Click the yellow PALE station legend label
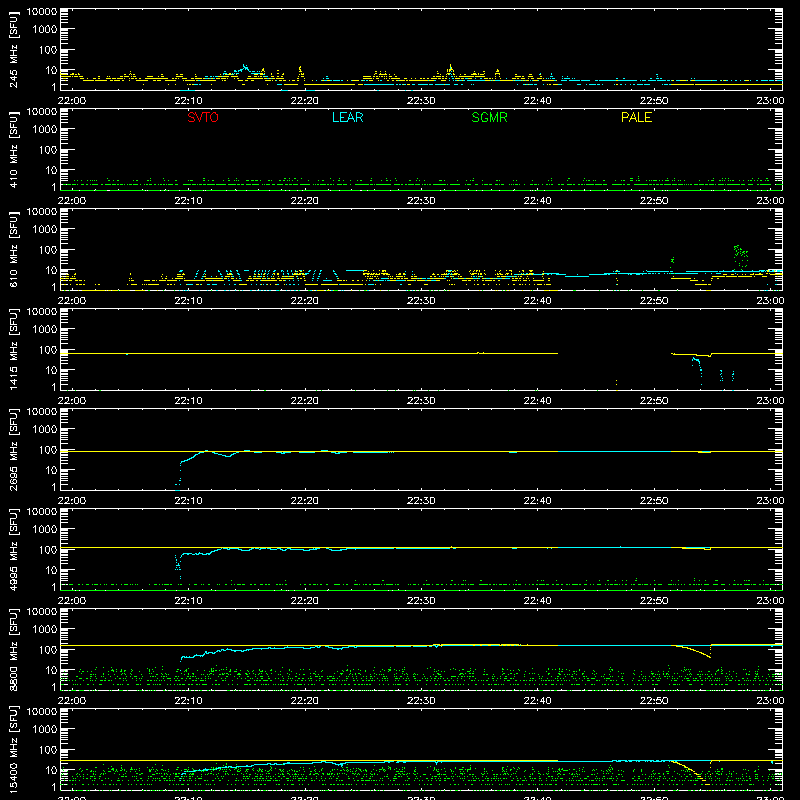The image size is (800, 800). point(636,117)
